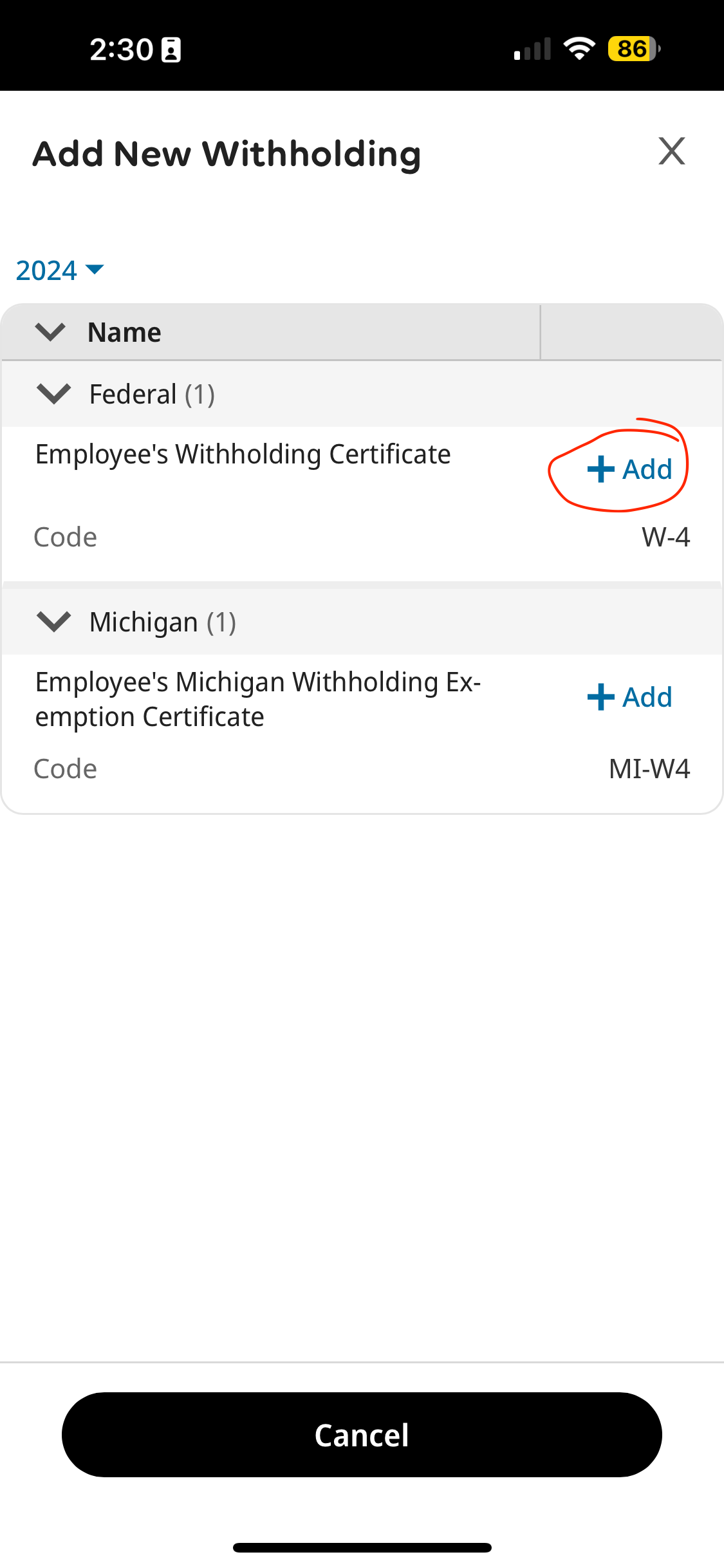Tap the ID card icon beside the clock

(171, 50)
